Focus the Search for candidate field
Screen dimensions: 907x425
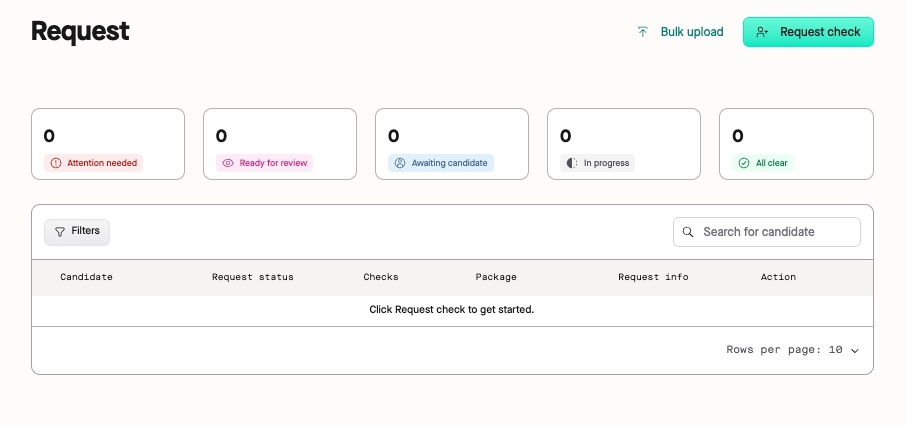pyautogui.click(x=766, y=232)
